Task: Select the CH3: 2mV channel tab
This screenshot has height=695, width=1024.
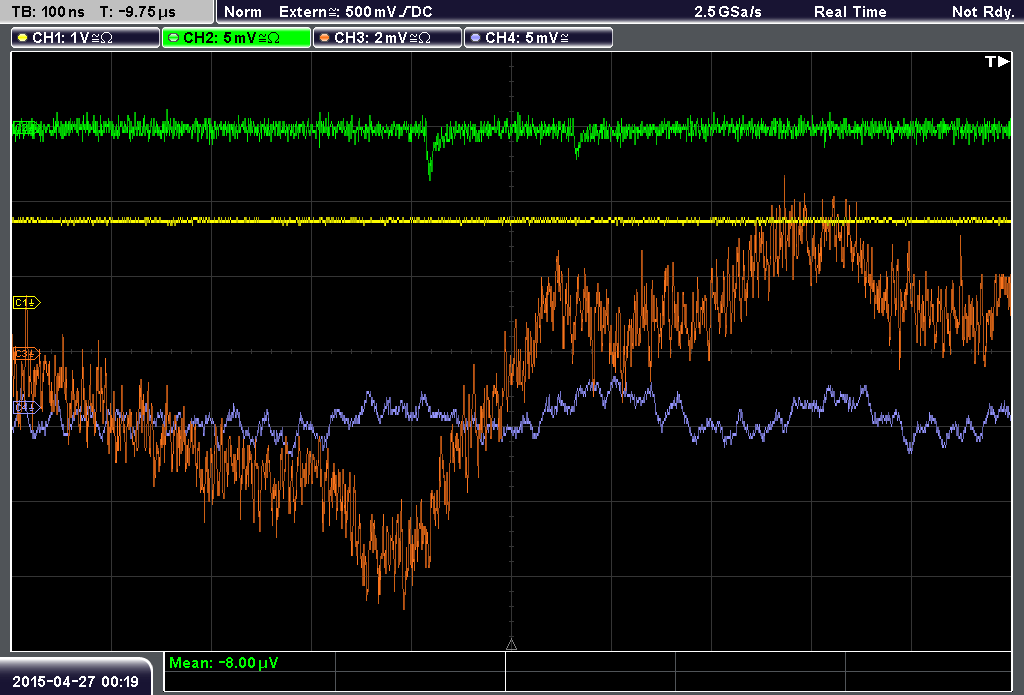Action: [x=387, y=38]
